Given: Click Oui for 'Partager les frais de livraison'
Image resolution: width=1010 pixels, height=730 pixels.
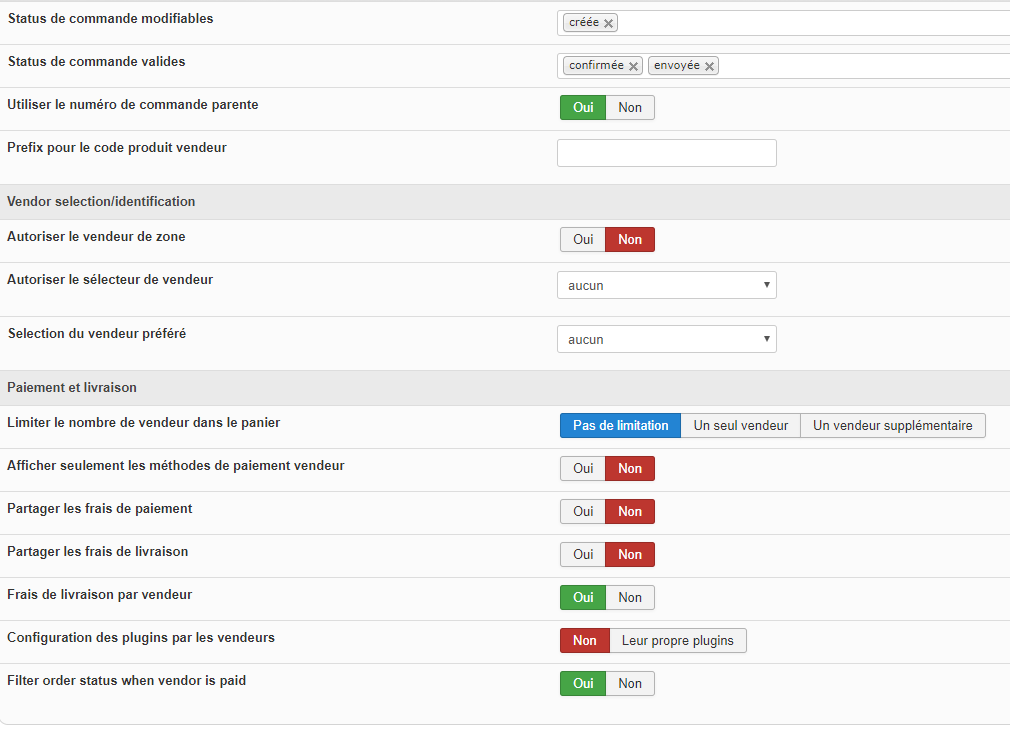Looking at the screenshot, I should click(583, 555).
